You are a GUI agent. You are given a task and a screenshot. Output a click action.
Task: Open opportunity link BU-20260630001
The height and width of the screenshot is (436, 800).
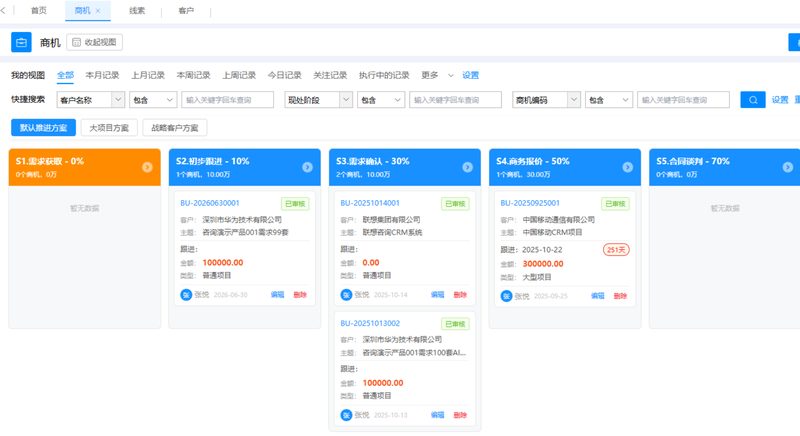[210, 203]
